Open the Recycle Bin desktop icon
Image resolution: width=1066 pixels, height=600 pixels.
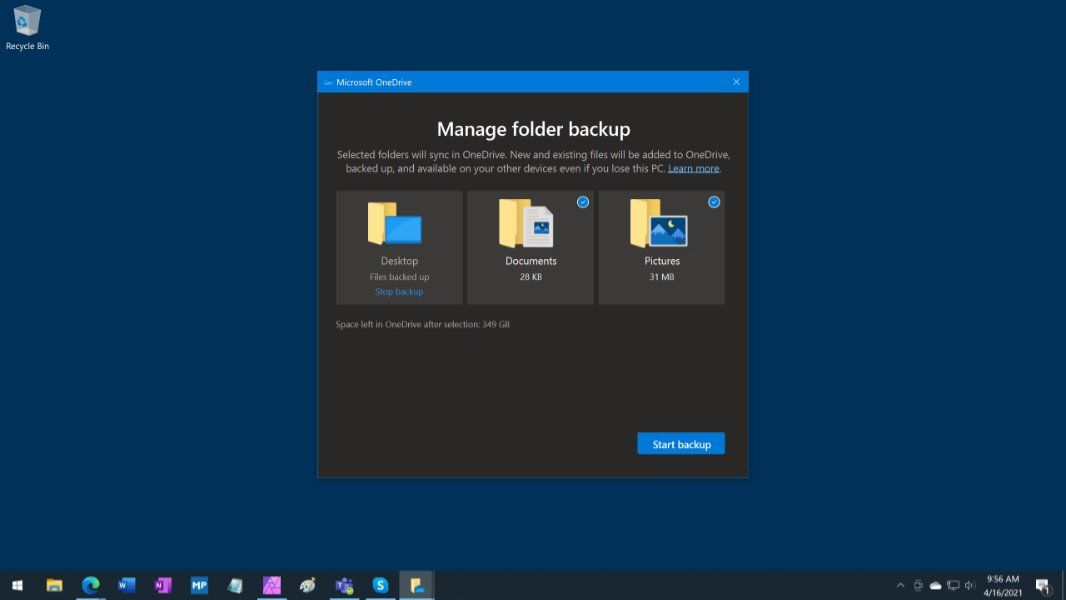tap(27, 27)
